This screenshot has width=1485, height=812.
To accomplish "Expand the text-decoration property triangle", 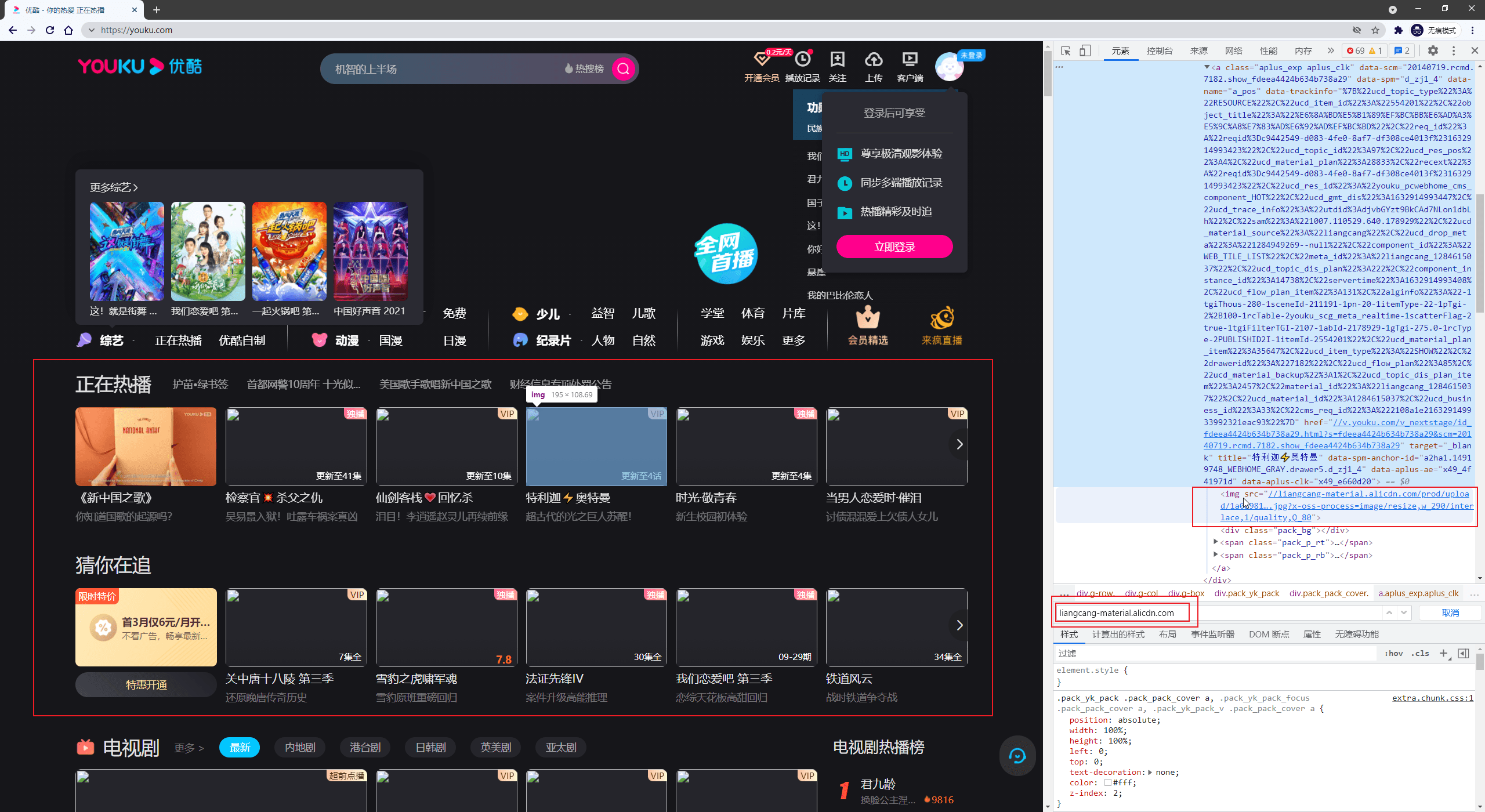I will coord(1150,772).
